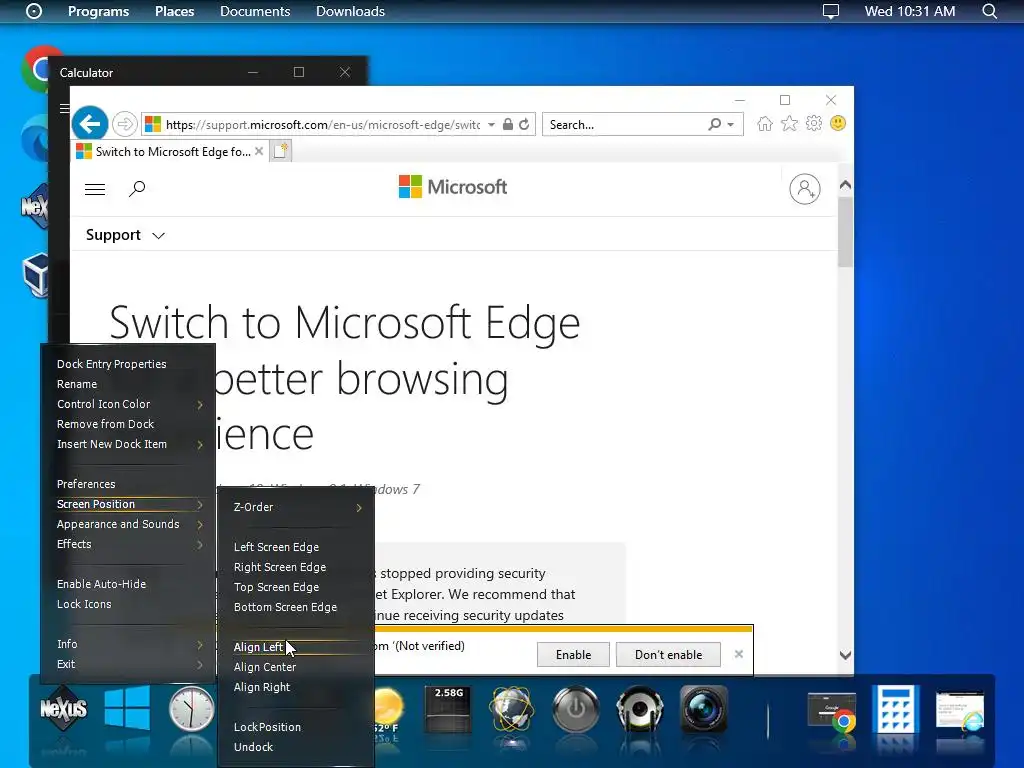Expand Appearance and Sounds submenu

129,524
